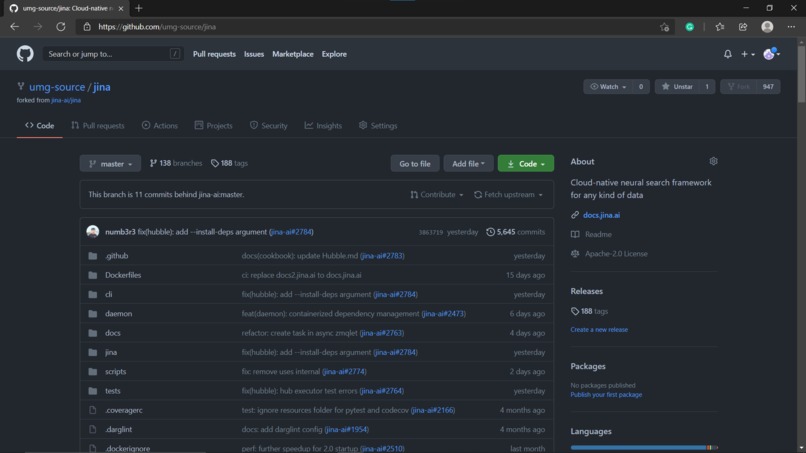Click the docs.jina.ai link icon
The width and height of the screenshot is (806, 453).
(575, 215)
